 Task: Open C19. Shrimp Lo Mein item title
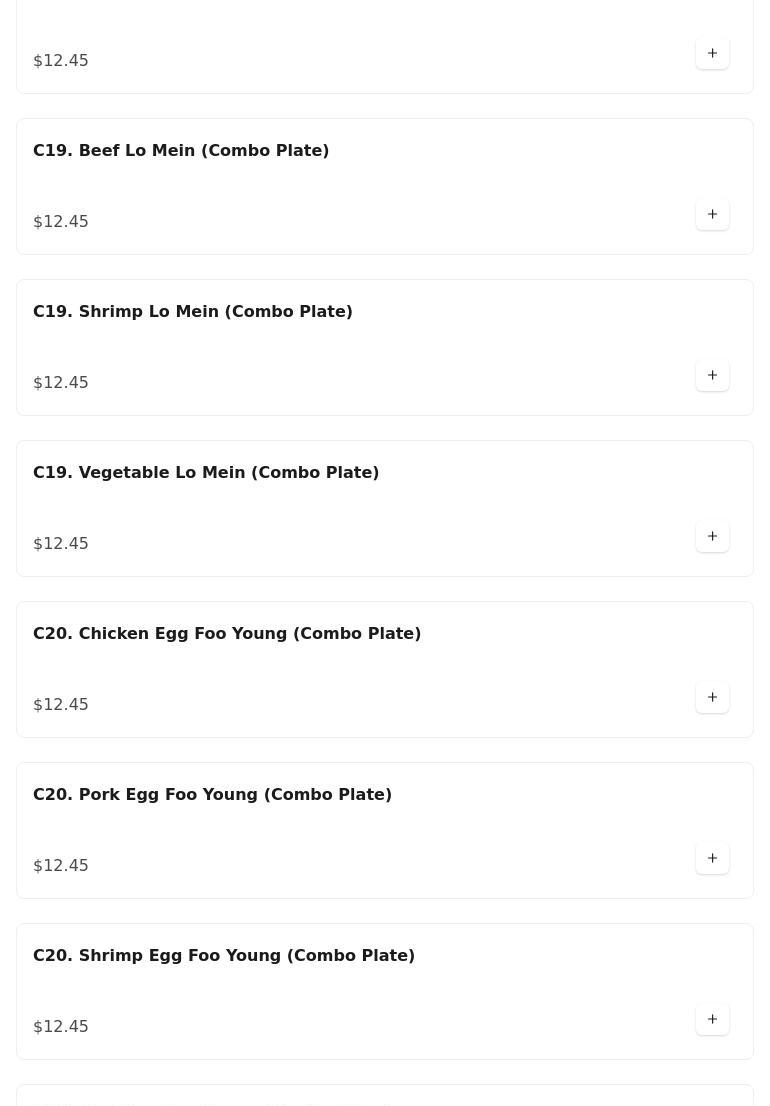pos(193,311)
